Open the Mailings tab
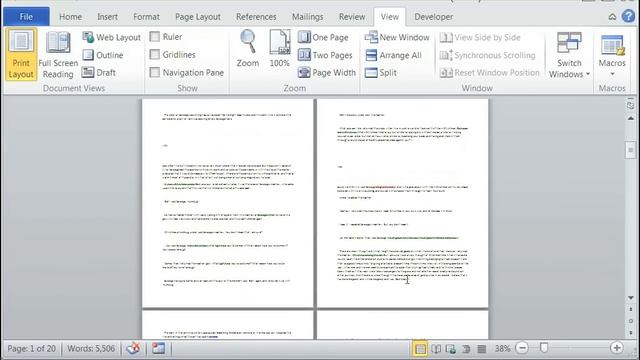Image resolution: width=640 pixels, height=360 pixels. [x=307, y=17]
